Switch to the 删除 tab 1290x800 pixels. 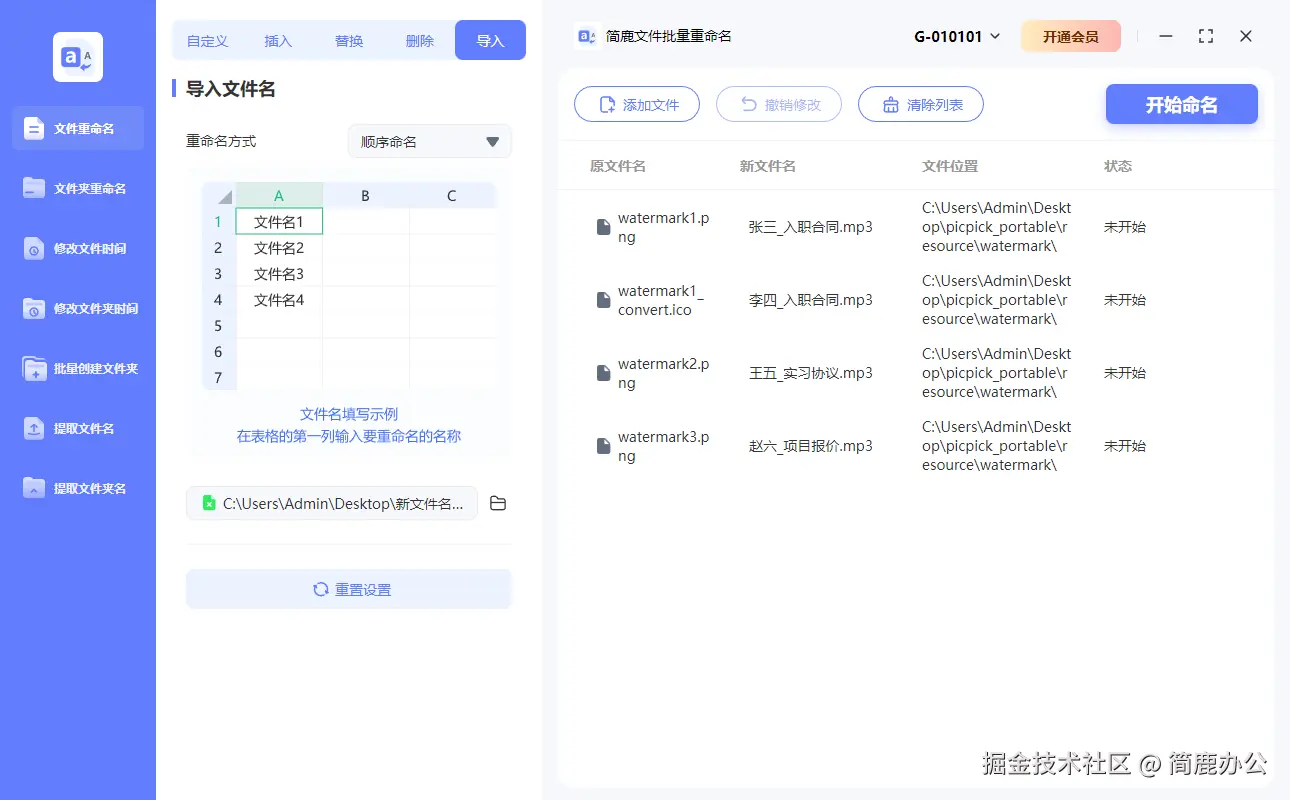[x=420, y=41]
